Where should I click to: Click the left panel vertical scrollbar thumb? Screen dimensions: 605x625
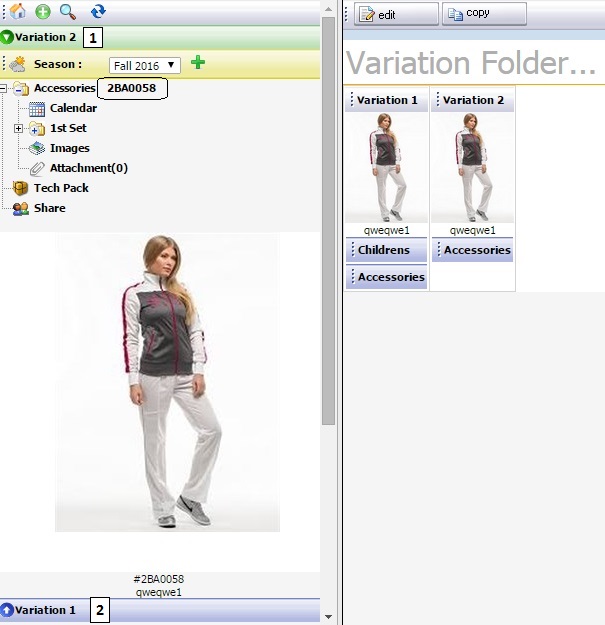click(x=328, y=221)
